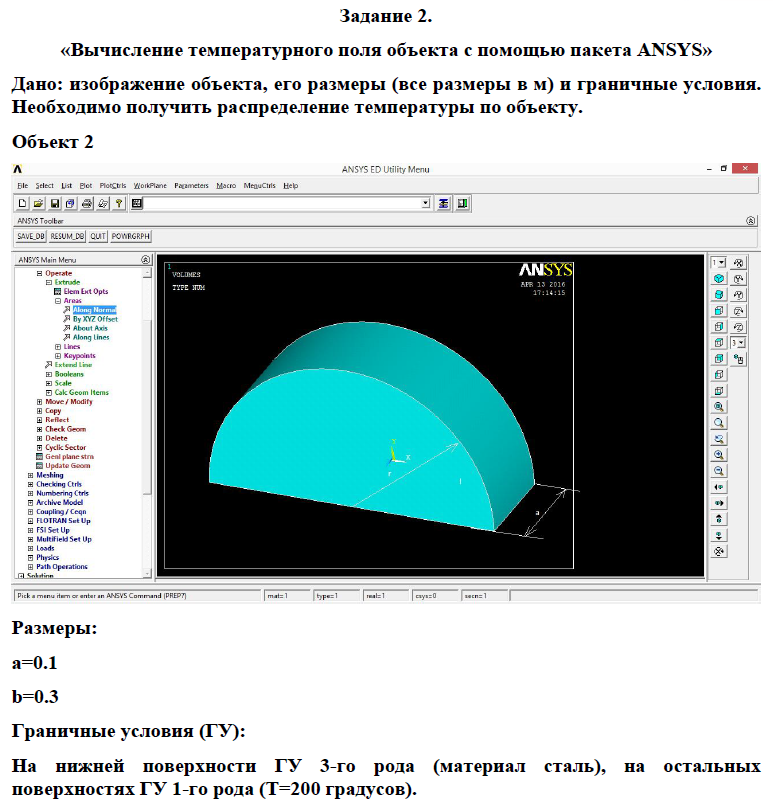Click the Box Zoom magnifier icon
The width and height of the screenshot is (773, 807).
tap(719, 423)
